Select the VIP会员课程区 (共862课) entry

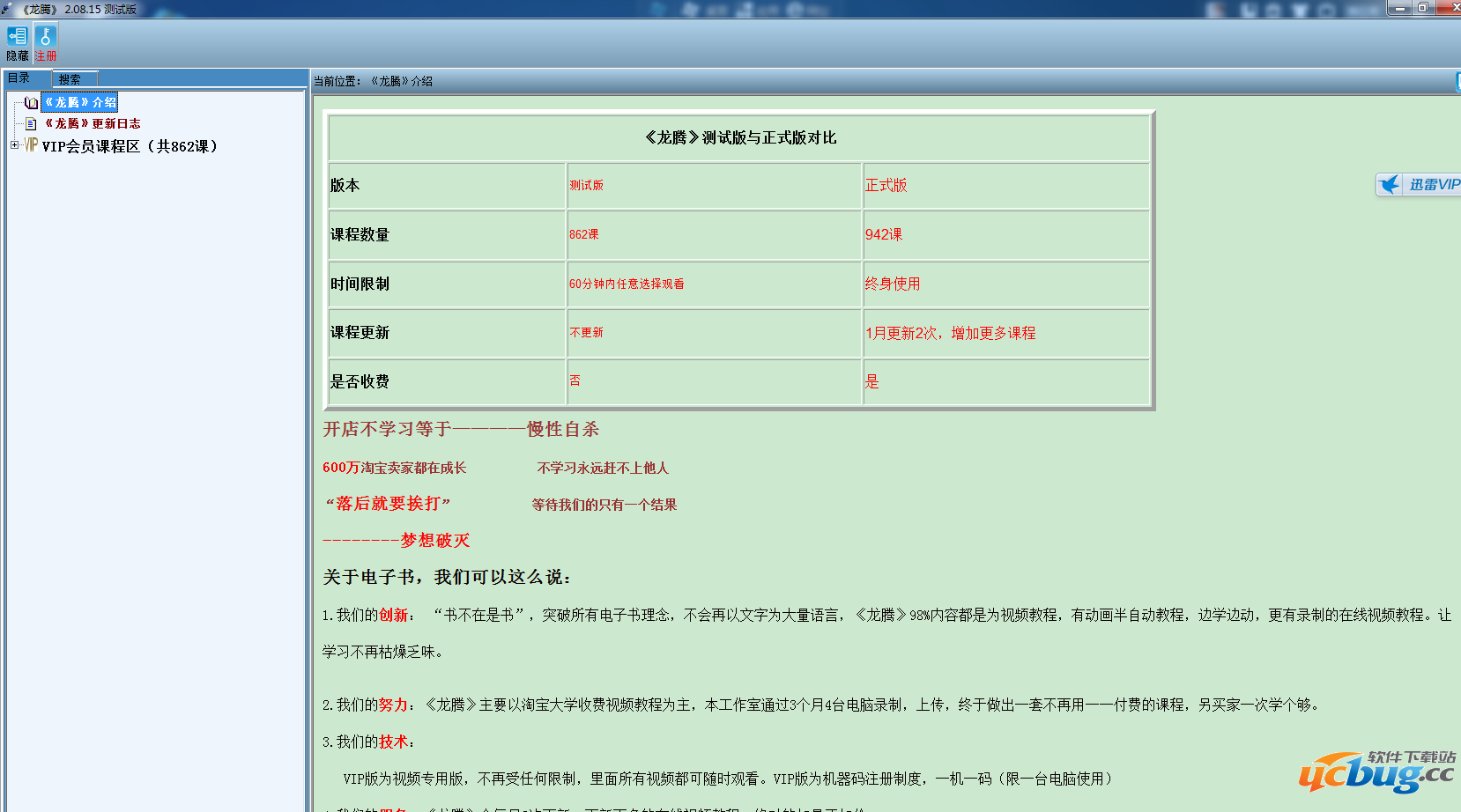(130, 146)
